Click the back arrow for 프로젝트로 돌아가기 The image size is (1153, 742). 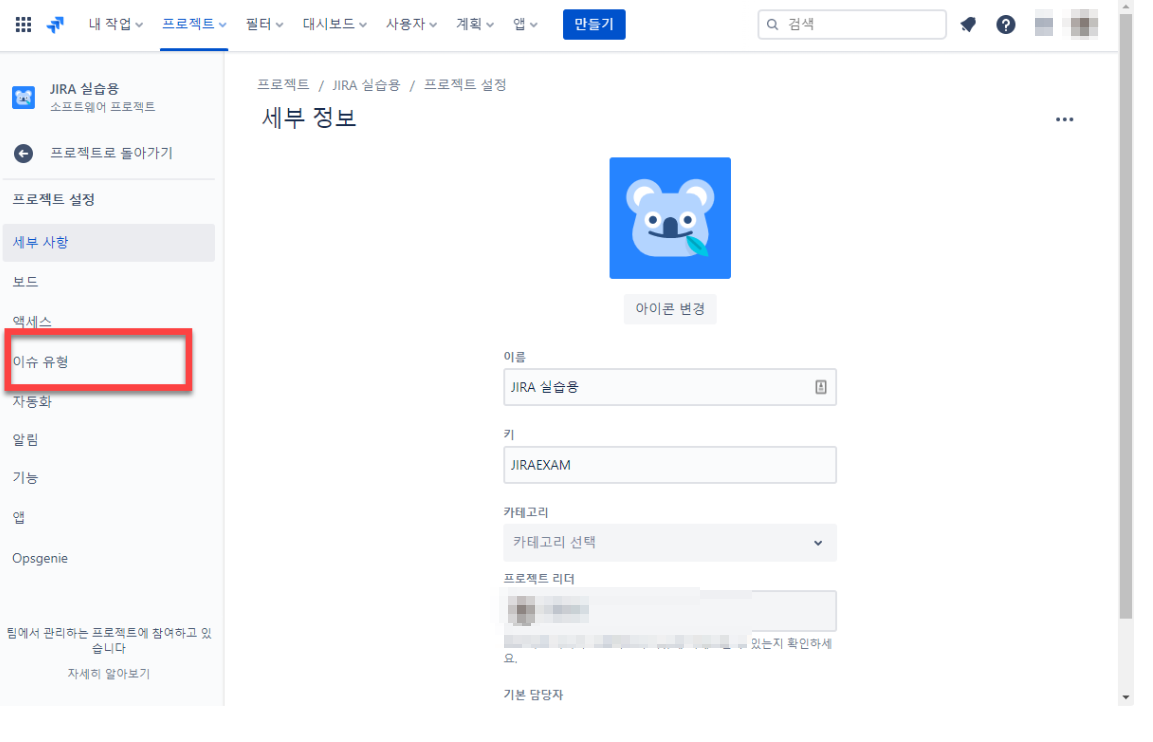point(24,153)
